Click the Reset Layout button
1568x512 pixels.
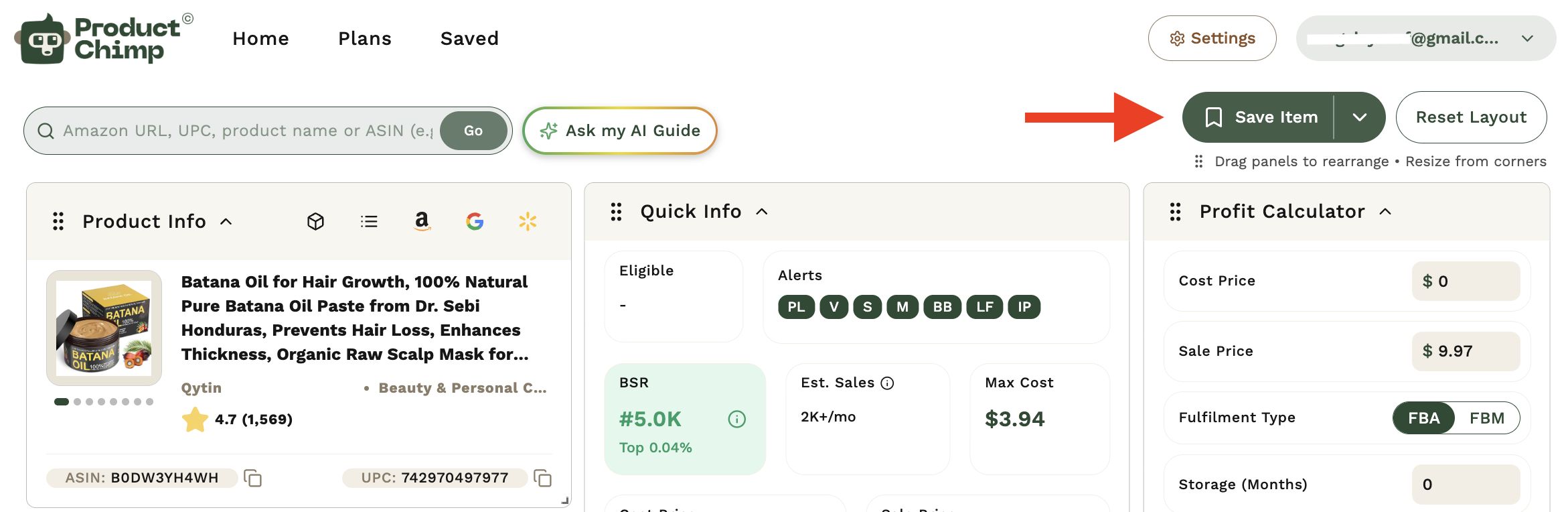point(1471,117)
